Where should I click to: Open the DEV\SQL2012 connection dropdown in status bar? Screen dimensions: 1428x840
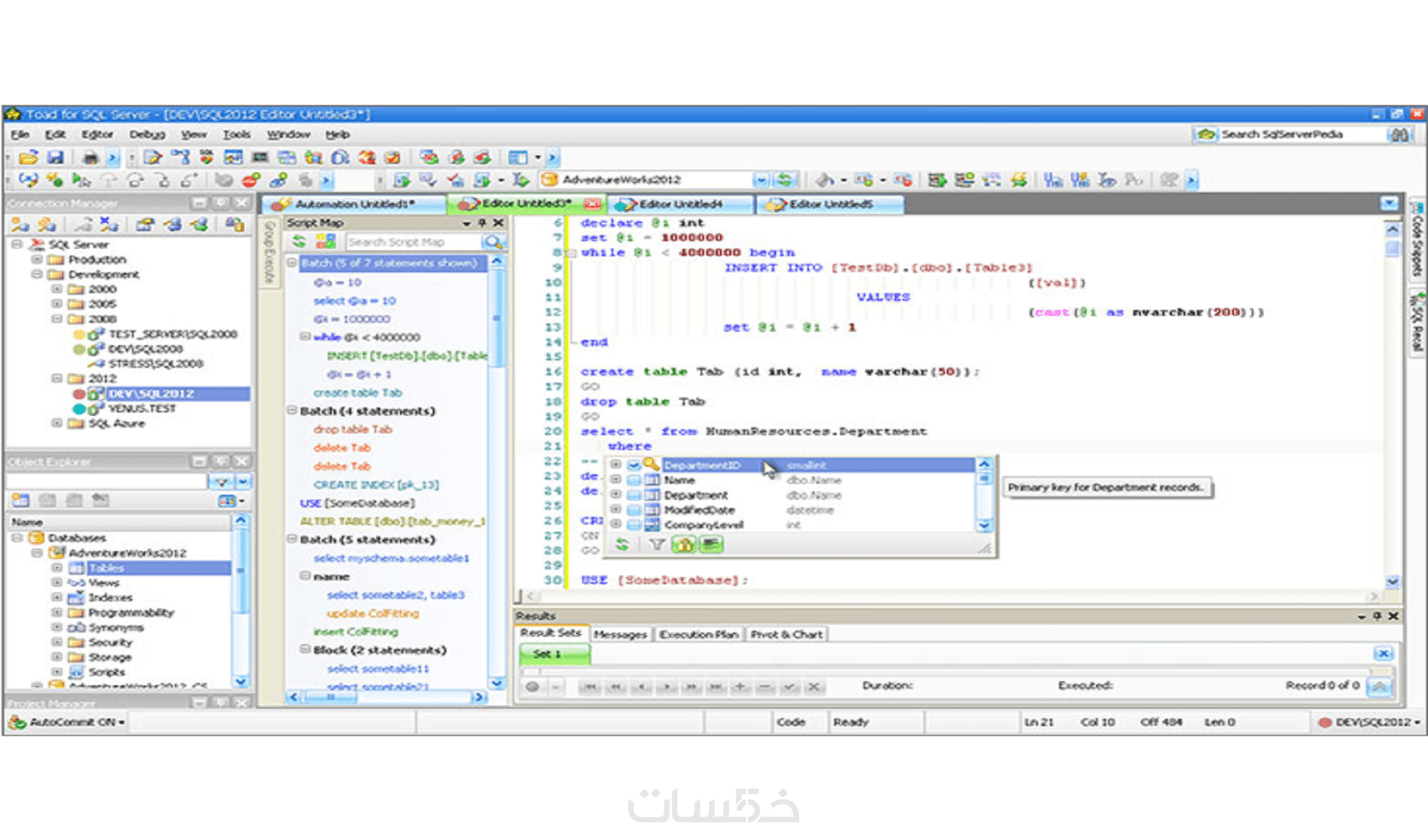tap(1418, 722)
